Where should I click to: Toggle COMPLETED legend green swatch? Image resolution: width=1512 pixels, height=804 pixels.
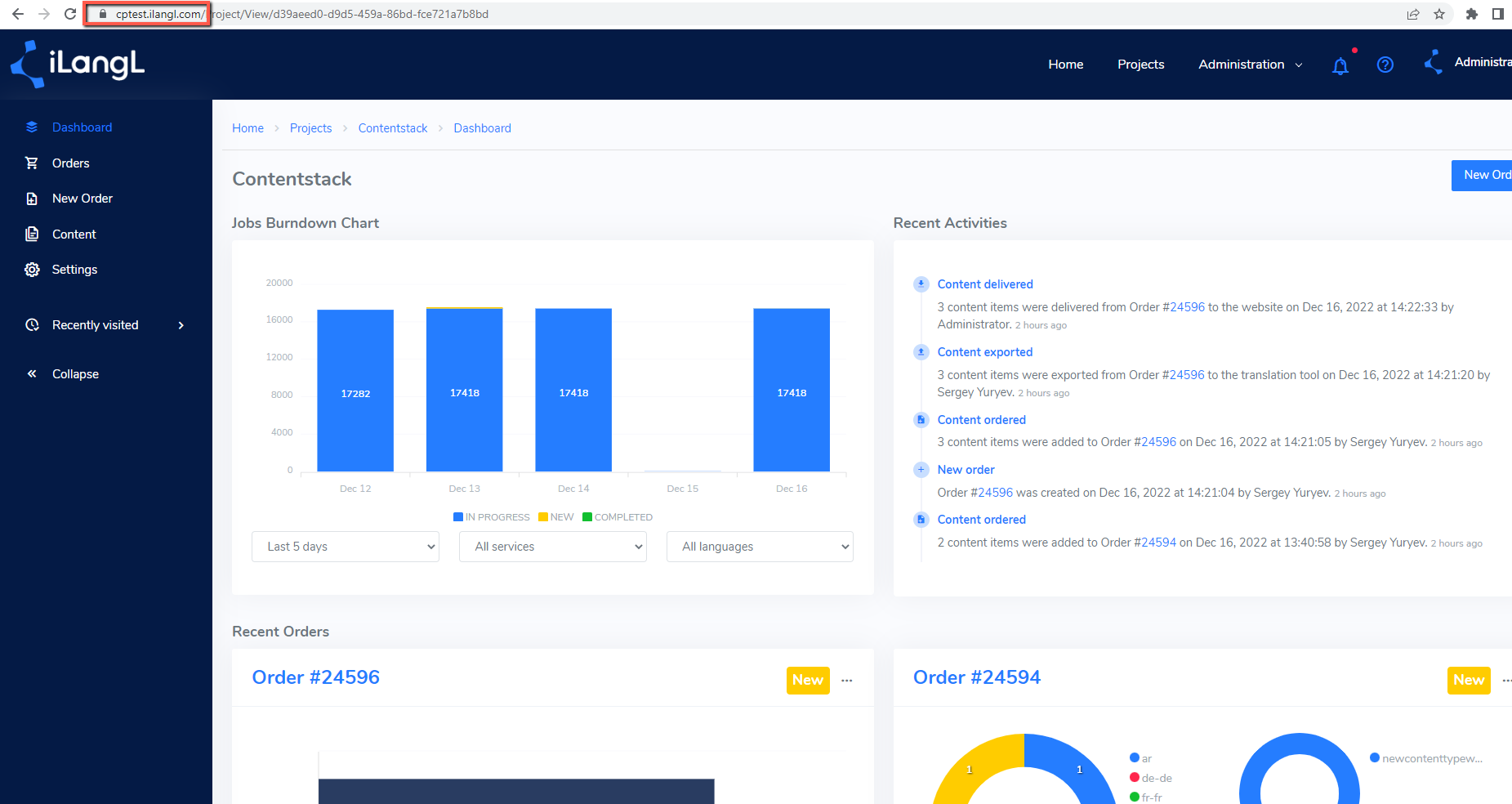tap(587, 517)
